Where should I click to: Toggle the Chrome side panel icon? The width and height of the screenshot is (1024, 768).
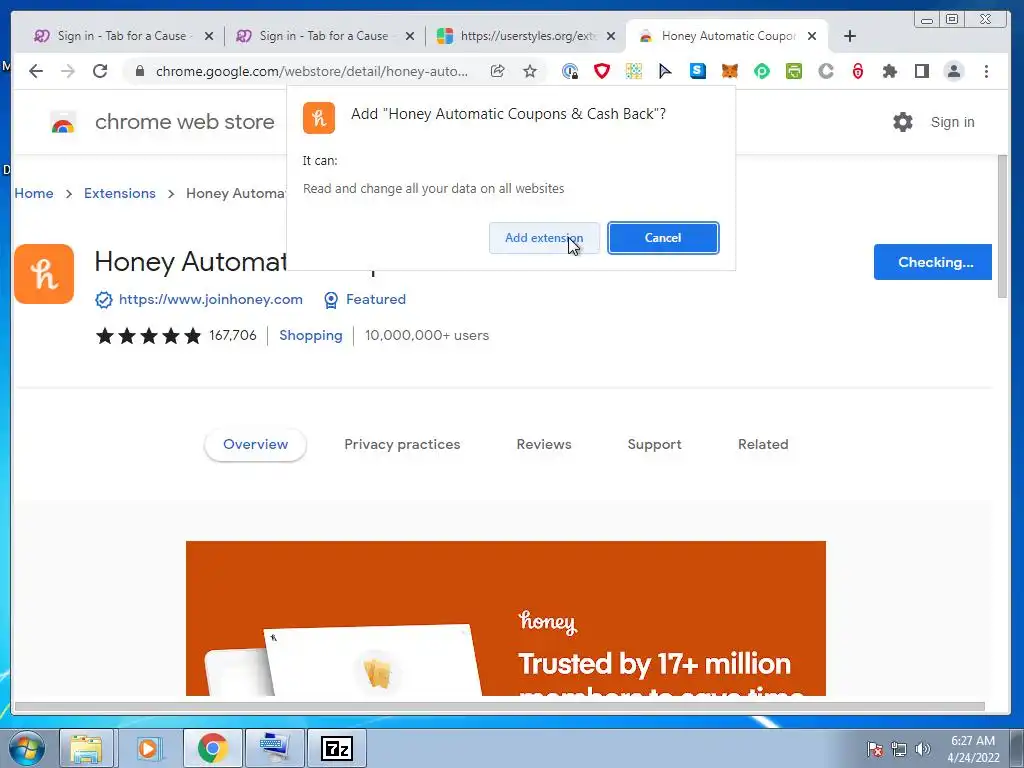(921, 71)
